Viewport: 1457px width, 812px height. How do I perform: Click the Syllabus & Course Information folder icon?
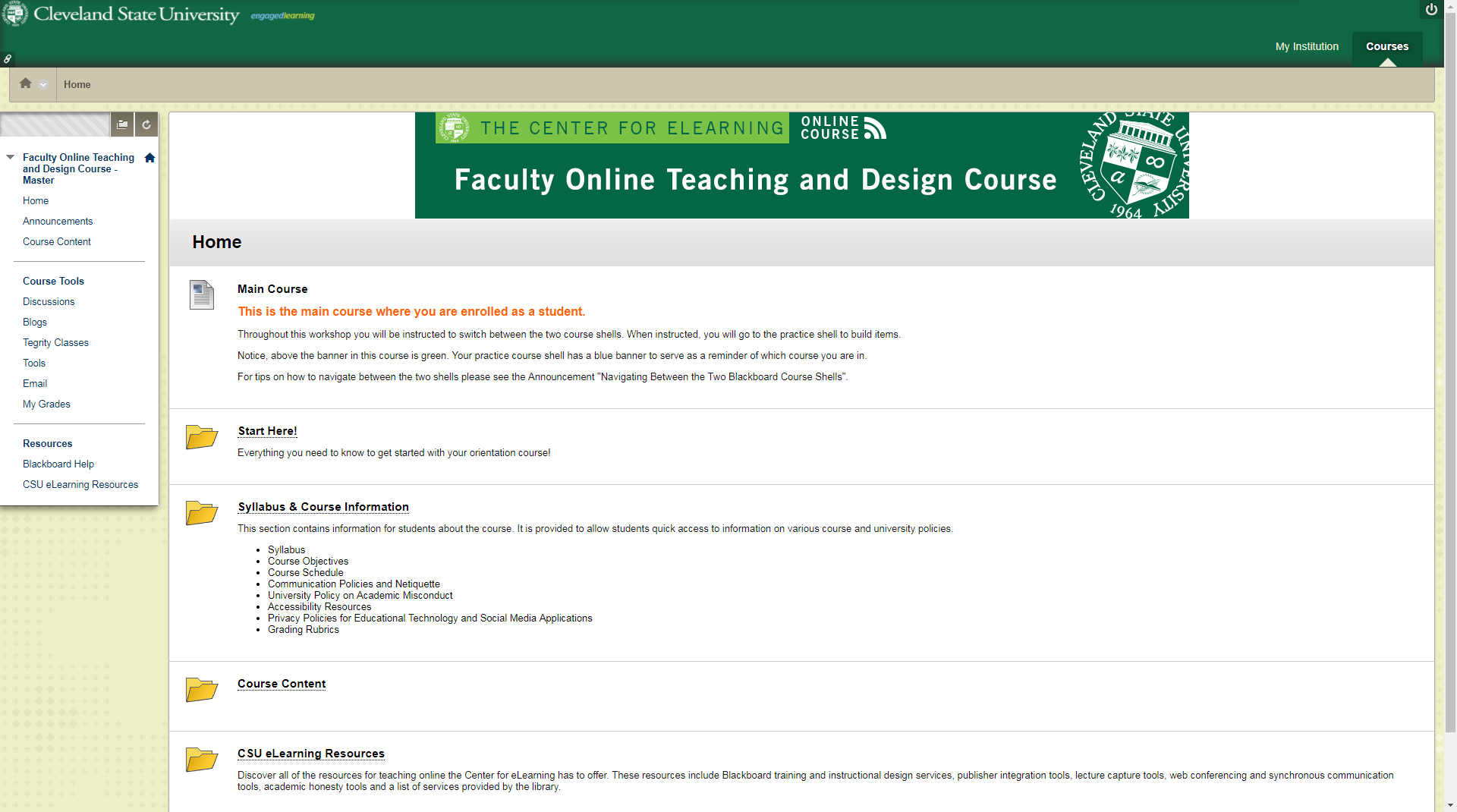point(202,512)
